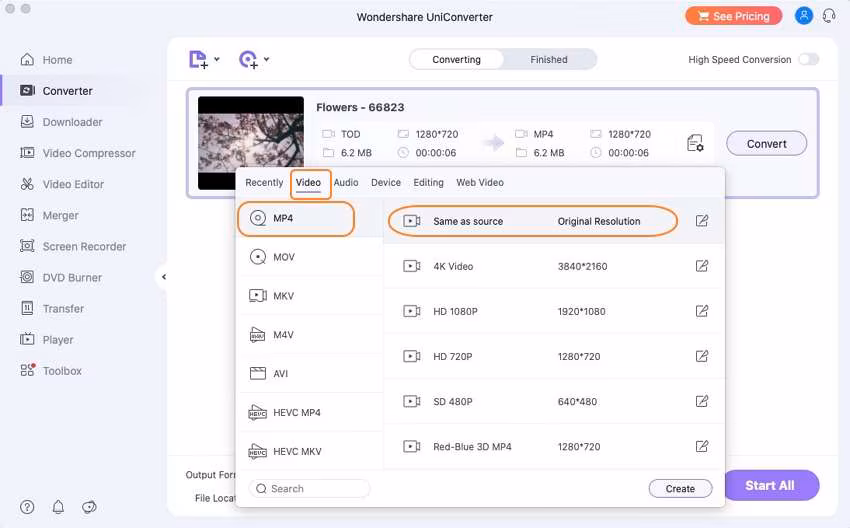Collapse the sidebar with arrow handle
This screenshot has width=850, height=528.
point(163,277)
